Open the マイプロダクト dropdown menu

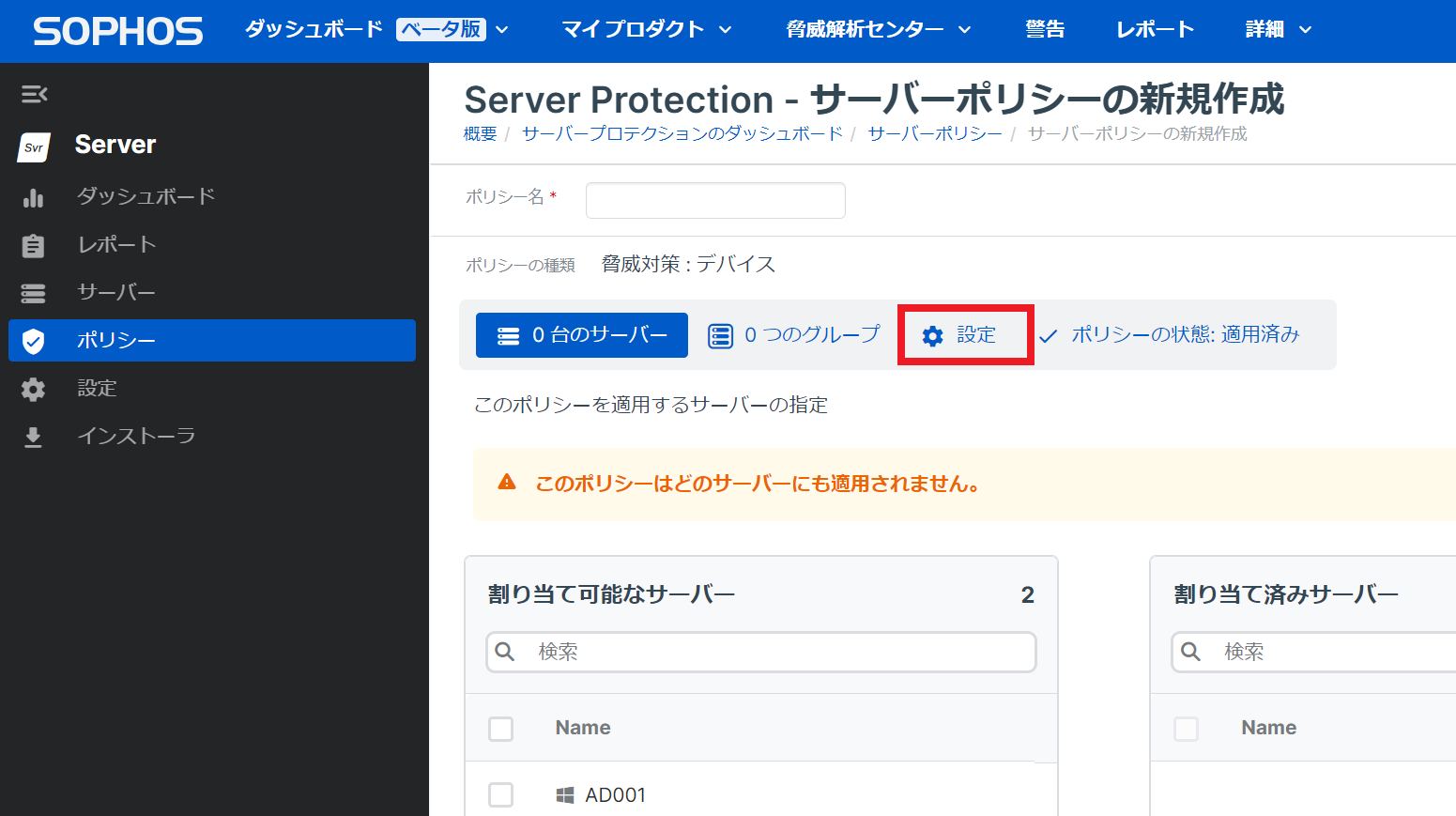coord(647,30)
